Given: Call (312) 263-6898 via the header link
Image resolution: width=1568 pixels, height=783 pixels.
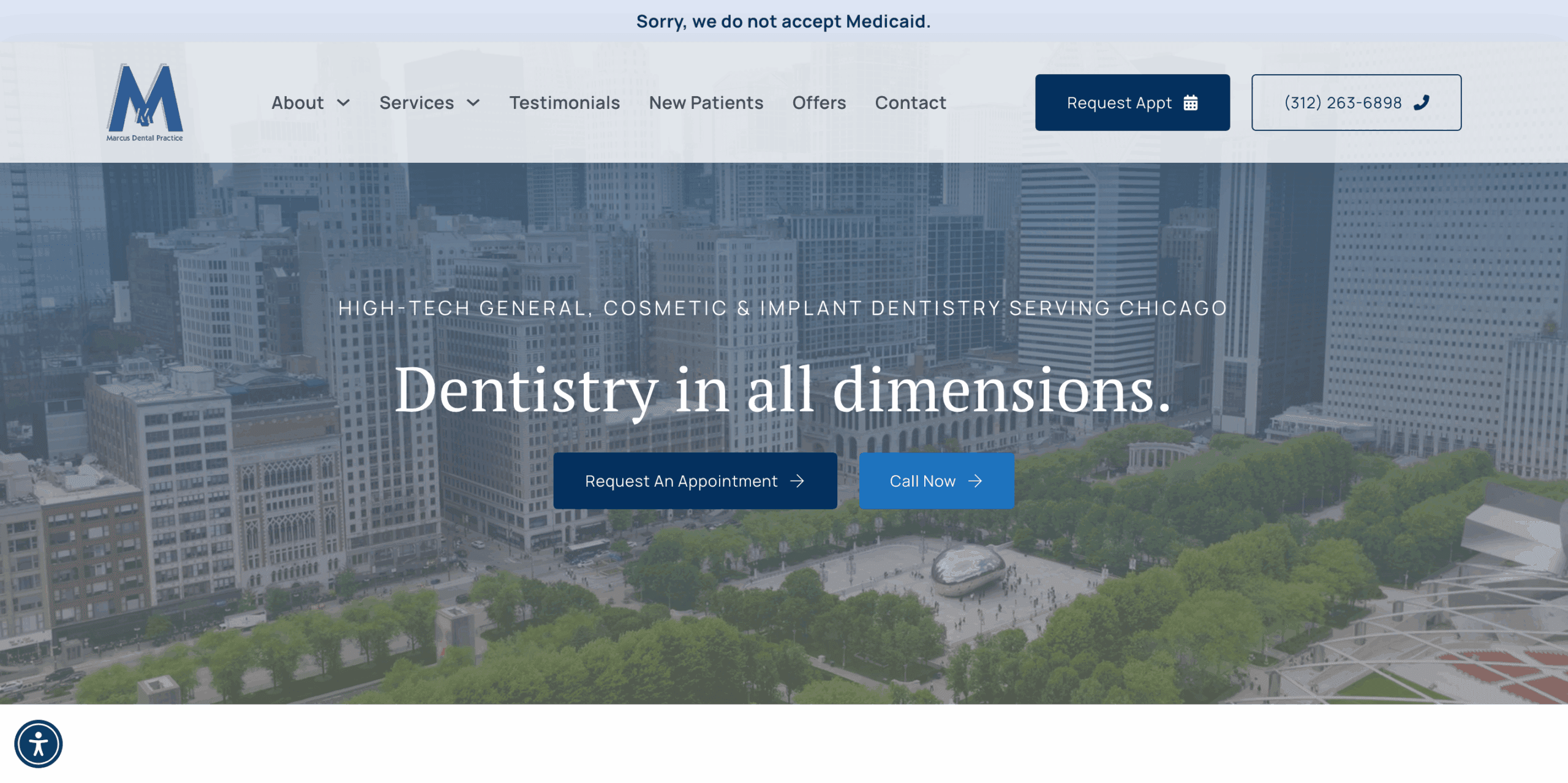Looking at the screenshot, I should [1355, 102].
